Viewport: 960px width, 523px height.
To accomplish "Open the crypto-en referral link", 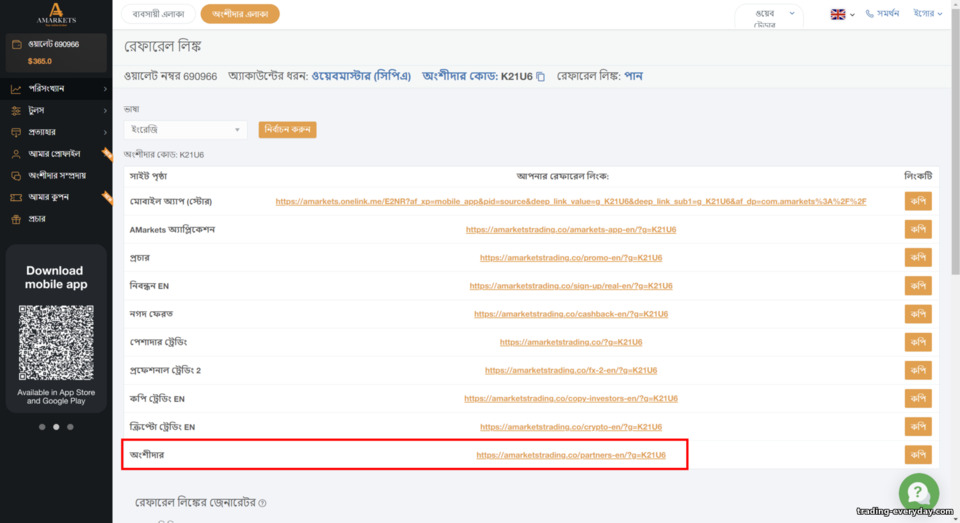I will tap(571, 427).
